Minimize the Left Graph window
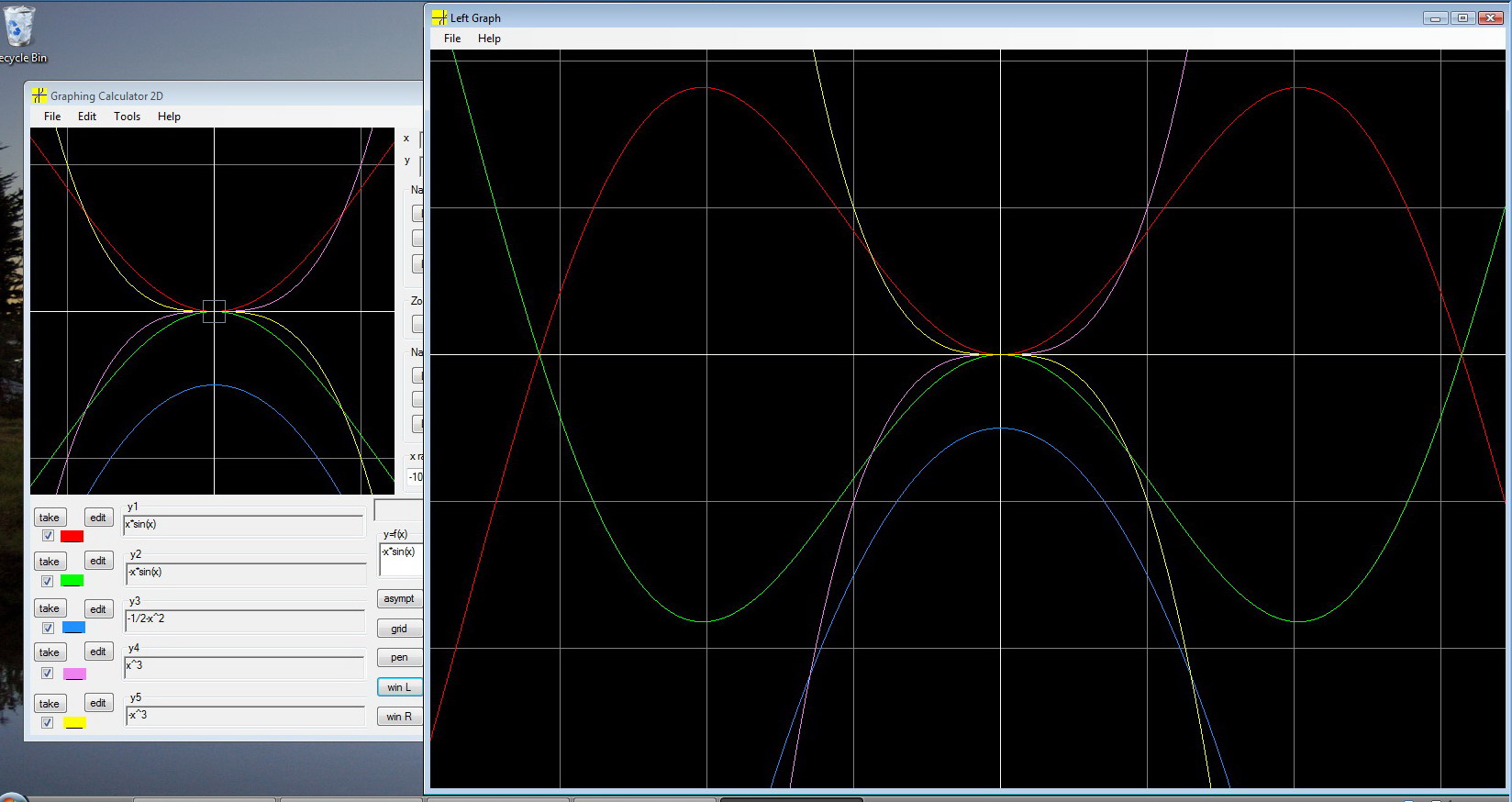This screenshot has height=802, width=1512. coord(1436,17)
